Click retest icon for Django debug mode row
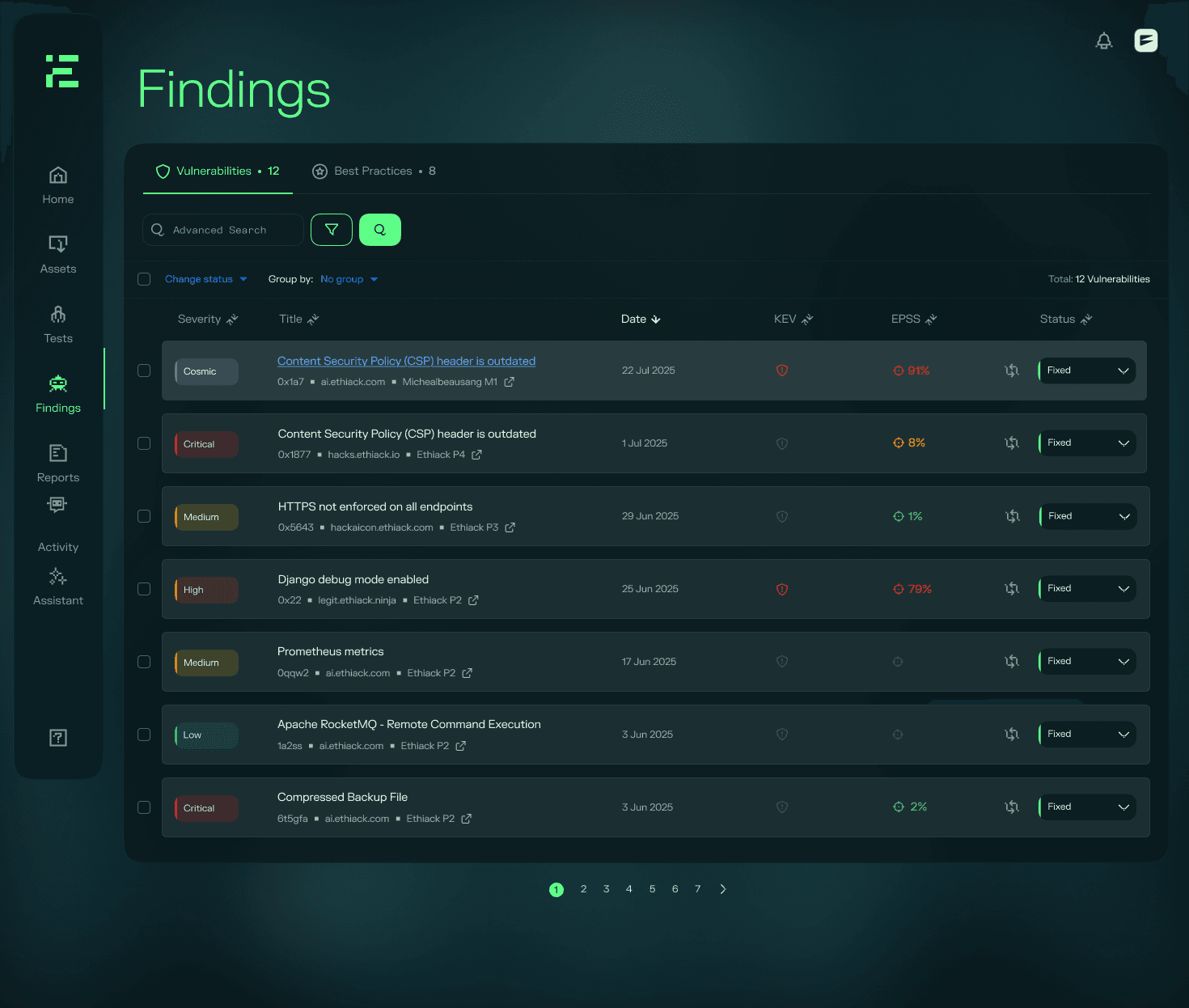The height and width of the screenshot is (1008, 1189). click(x=1012, y=589)
